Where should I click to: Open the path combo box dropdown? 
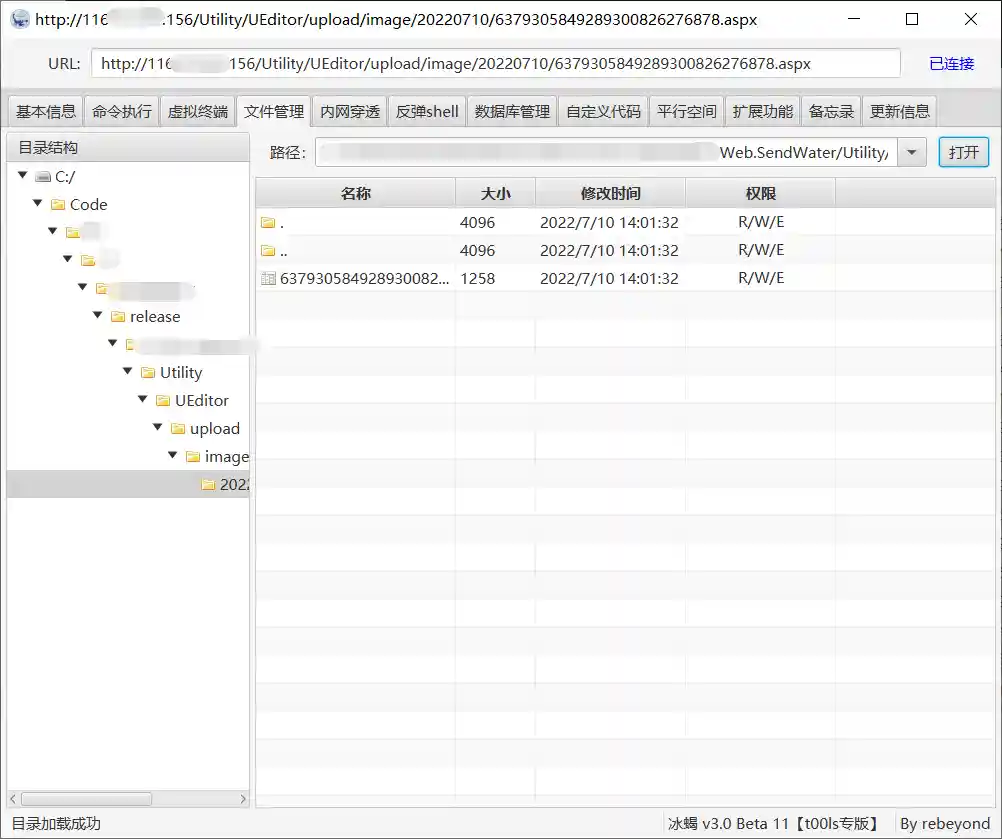911,153
